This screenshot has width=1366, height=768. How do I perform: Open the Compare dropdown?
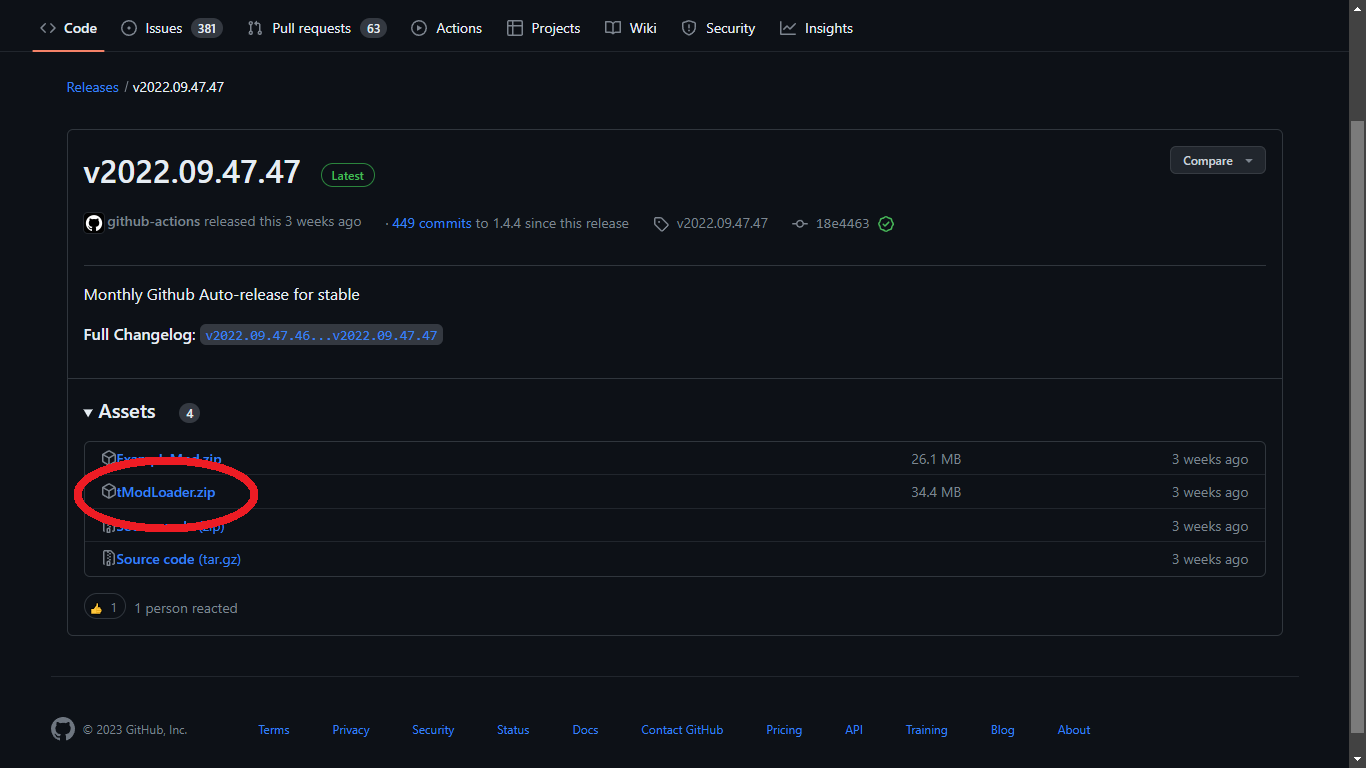pos(1217,160)
